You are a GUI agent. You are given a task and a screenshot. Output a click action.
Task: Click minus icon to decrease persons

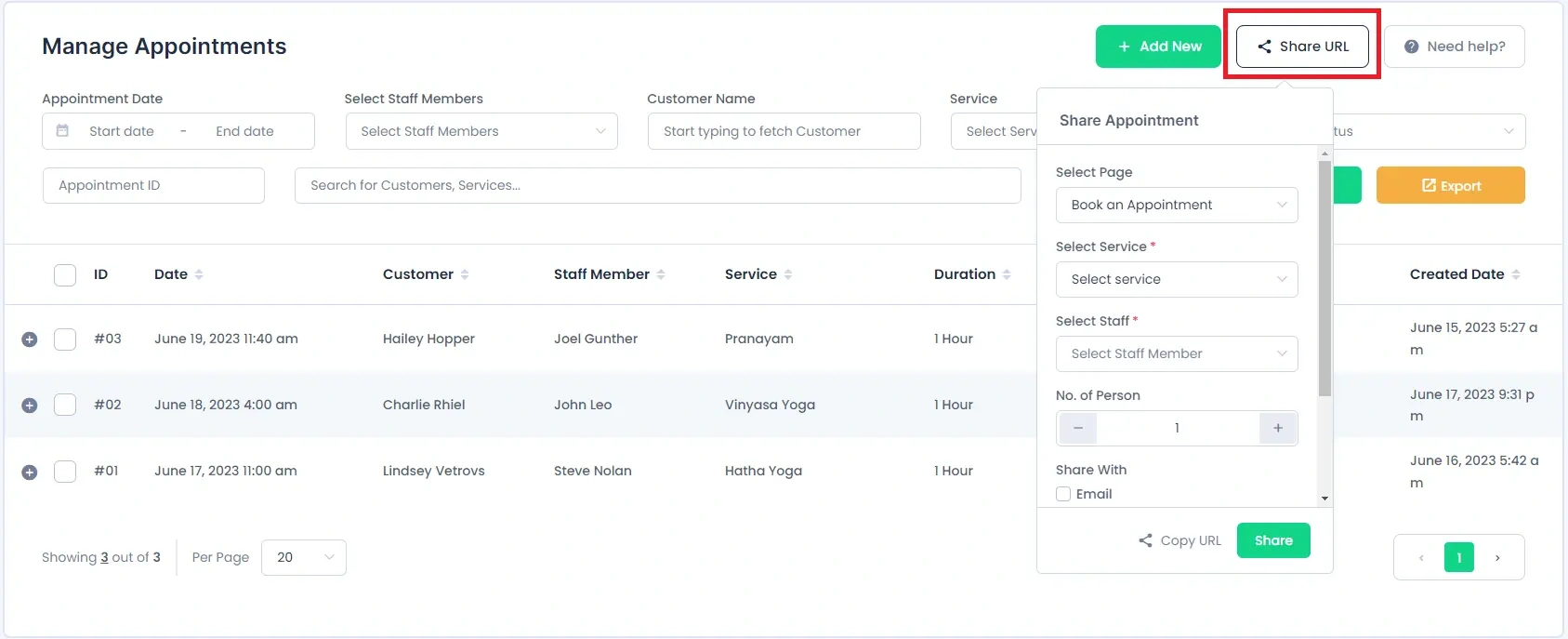tap(1078, 428)
